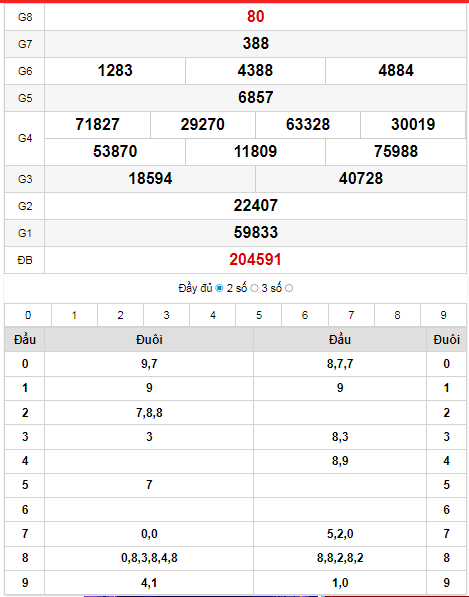Viewport: 469px width, 597px height.
Task: Click the "7,8,8" cell in row 2
Action: pos(149,413)
